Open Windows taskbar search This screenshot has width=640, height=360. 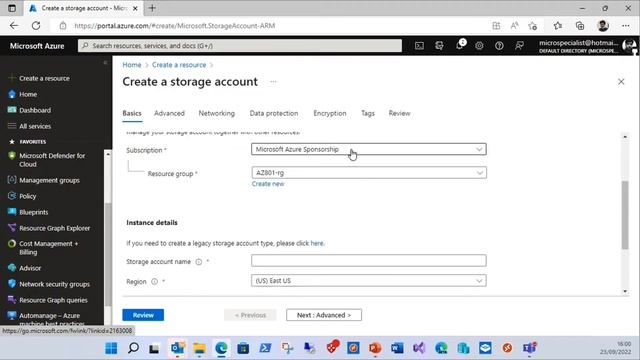click(x=133, y=348)
